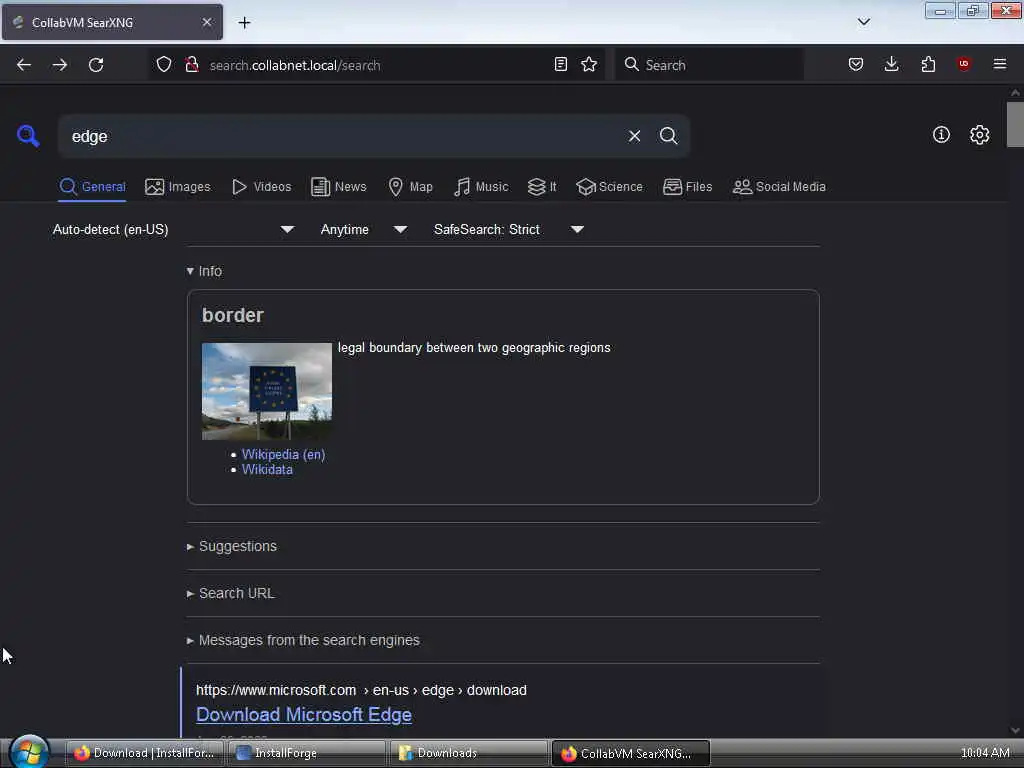This screenshot has height=768, width=1024.
Task: Reload the current page
Action: (x=96, y=65)
